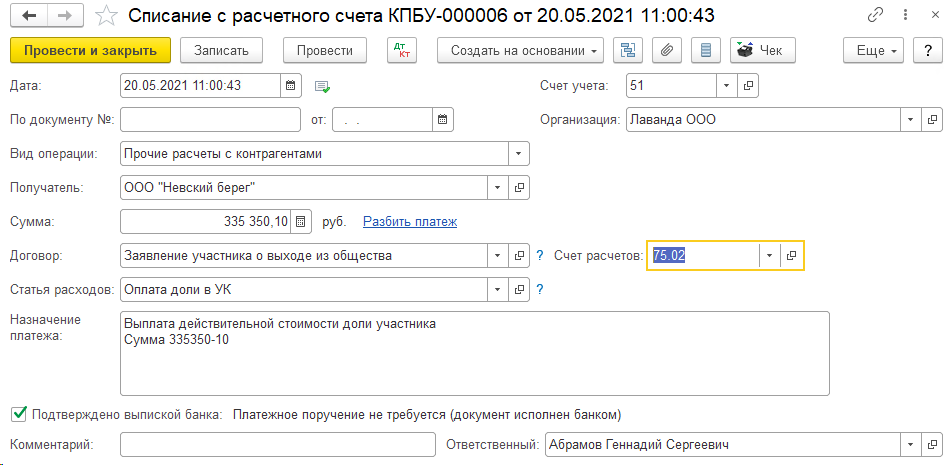Click 'Разбить платеж' link
951x465 pixels.
coord(410,222)
